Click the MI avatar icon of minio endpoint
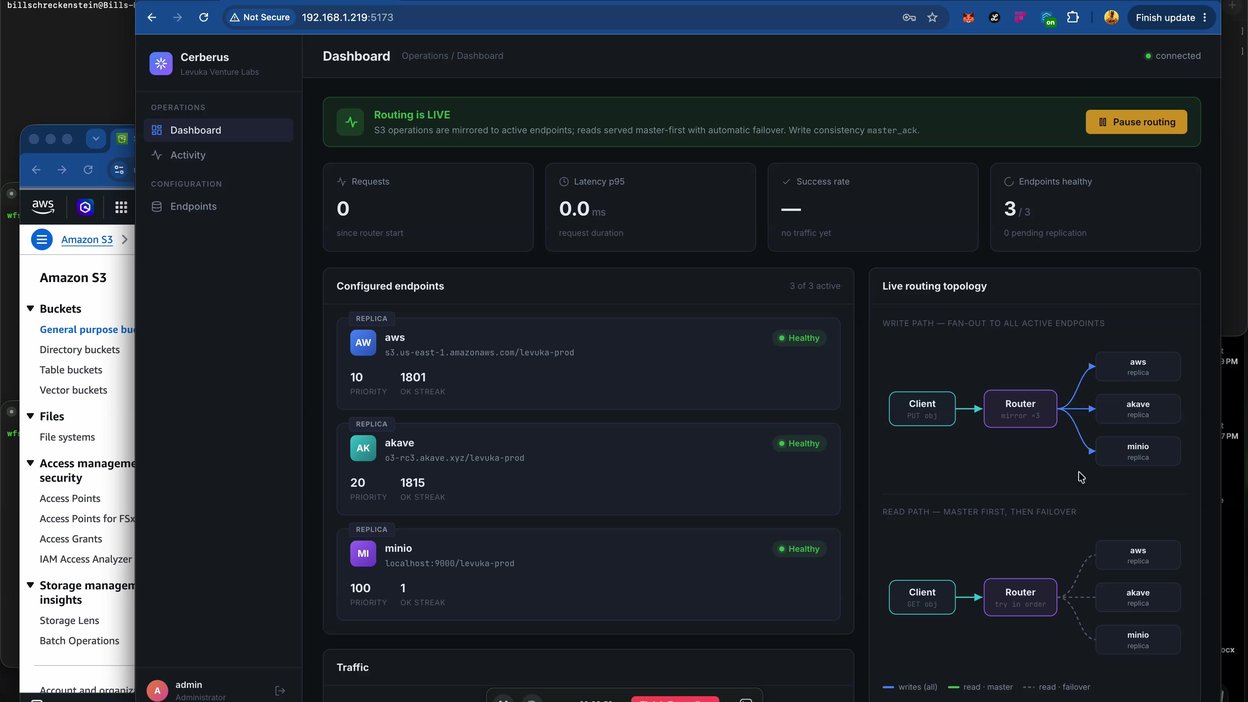This screenshot has width=1248, height=702. pos(363,554)
